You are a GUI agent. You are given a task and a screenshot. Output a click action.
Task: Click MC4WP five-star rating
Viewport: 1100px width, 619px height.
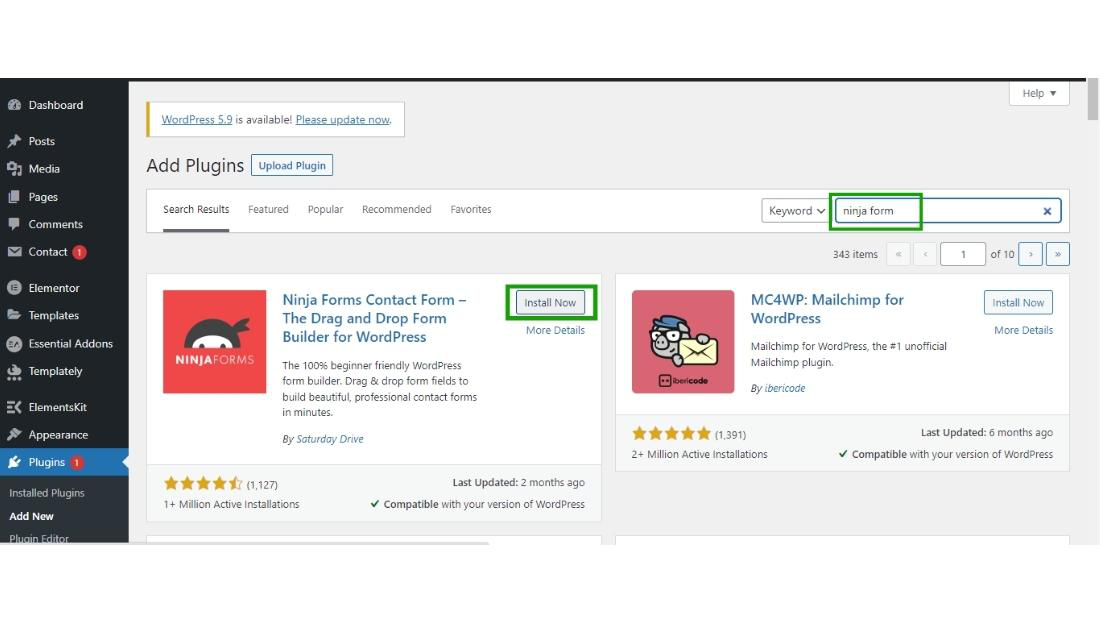click(x=671, y=434)
